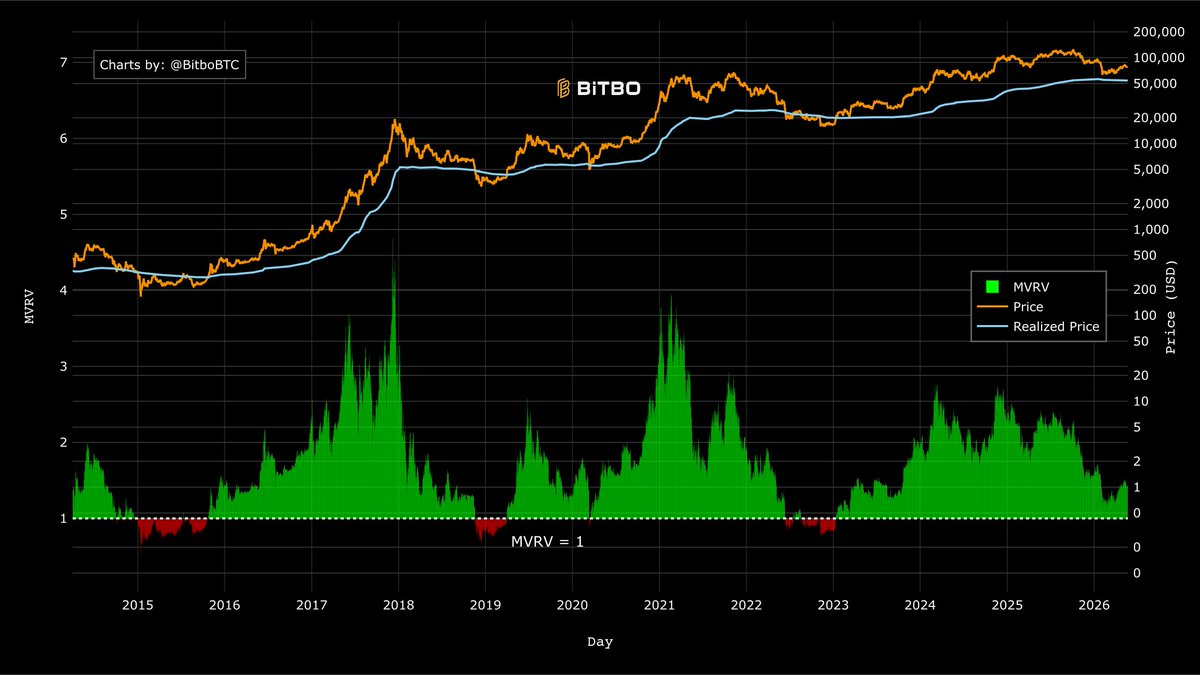
Task: Click the 2016 x-axis label
Action: [x=224, y=605]
